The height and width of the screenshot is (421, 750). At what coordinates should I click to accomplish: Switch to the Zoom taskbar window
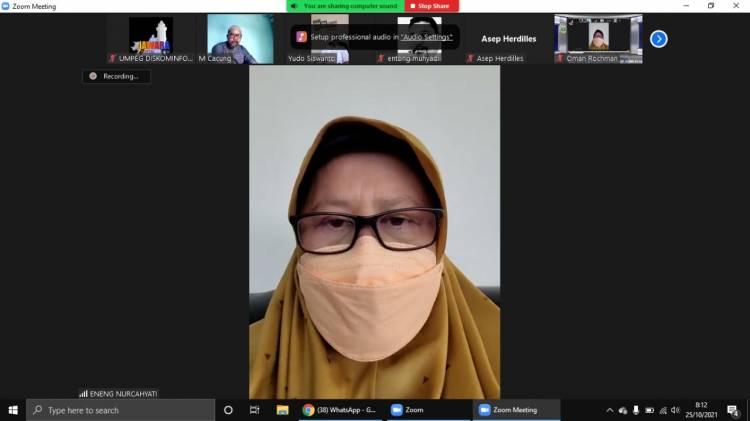pos(408,410)
